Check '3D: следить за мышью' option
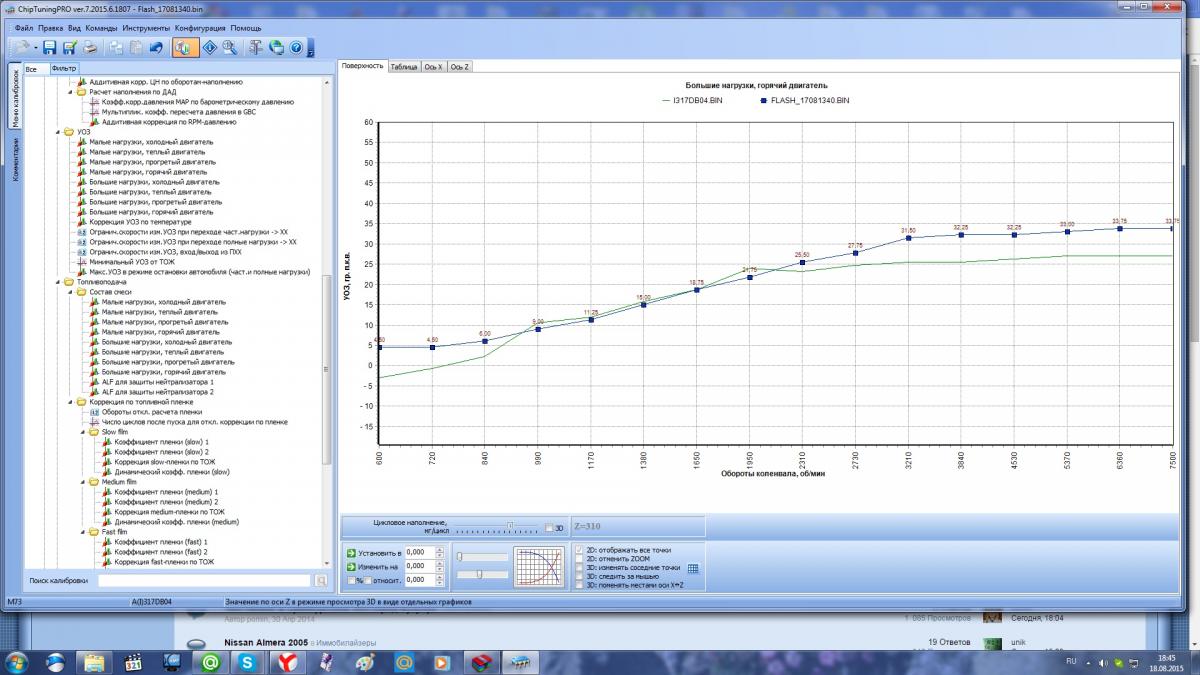Image resolution: width=1200 pixels, height=675 pixels. (580, 576)
